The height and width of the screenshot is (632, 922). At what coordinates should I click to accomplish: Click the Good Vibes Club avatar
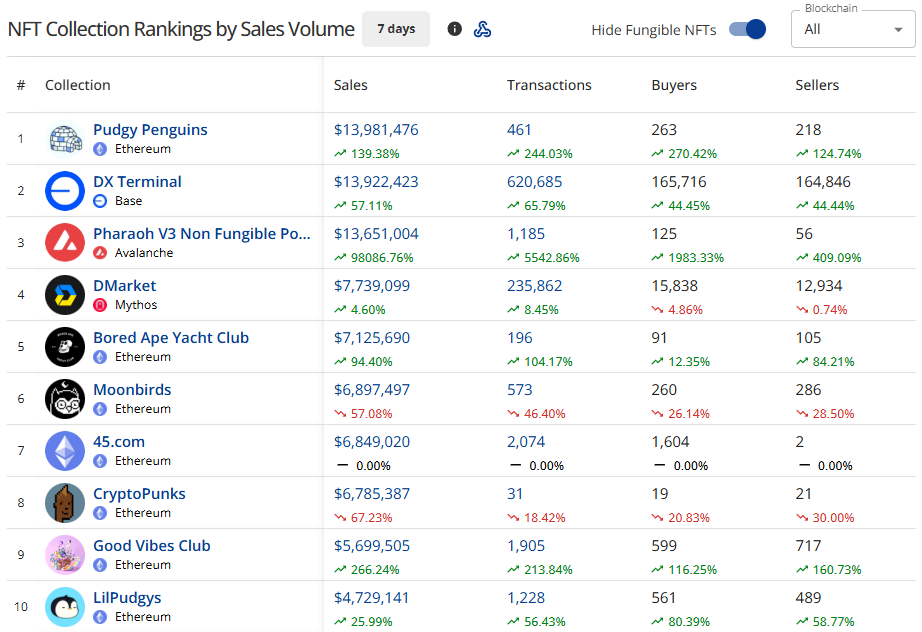pyautogui.click(x=65, y=555)
